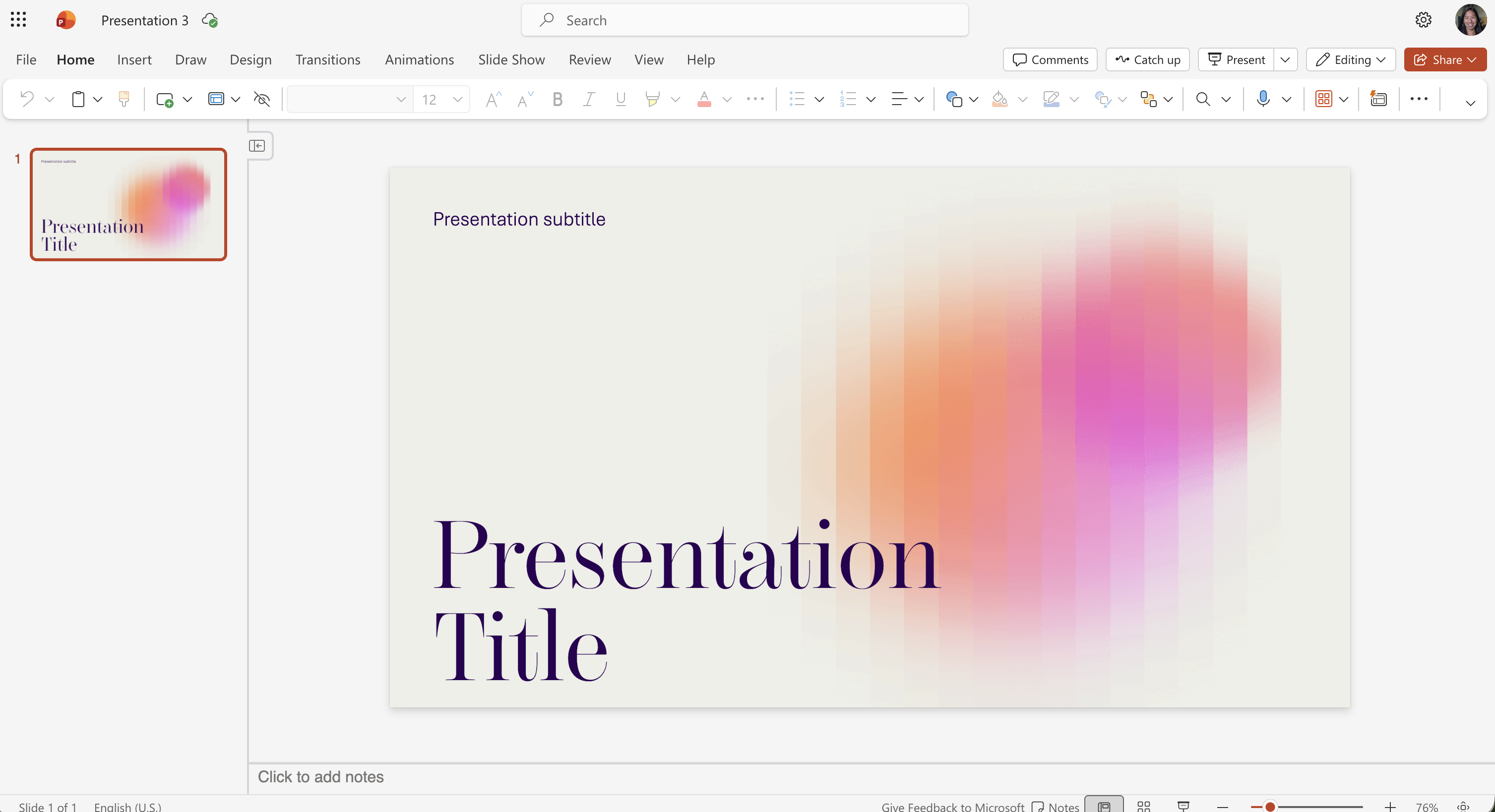The height and width of the screenshot is (812, 1495).
Task: Expand the Undo dropdown arrow
Action: pyautogui.click(x=50, y=100)
